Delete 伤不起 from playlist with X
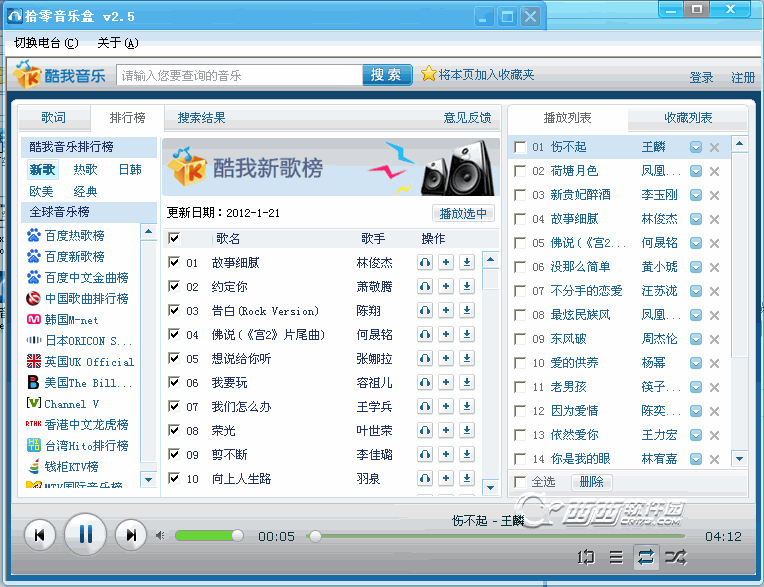 714,148
